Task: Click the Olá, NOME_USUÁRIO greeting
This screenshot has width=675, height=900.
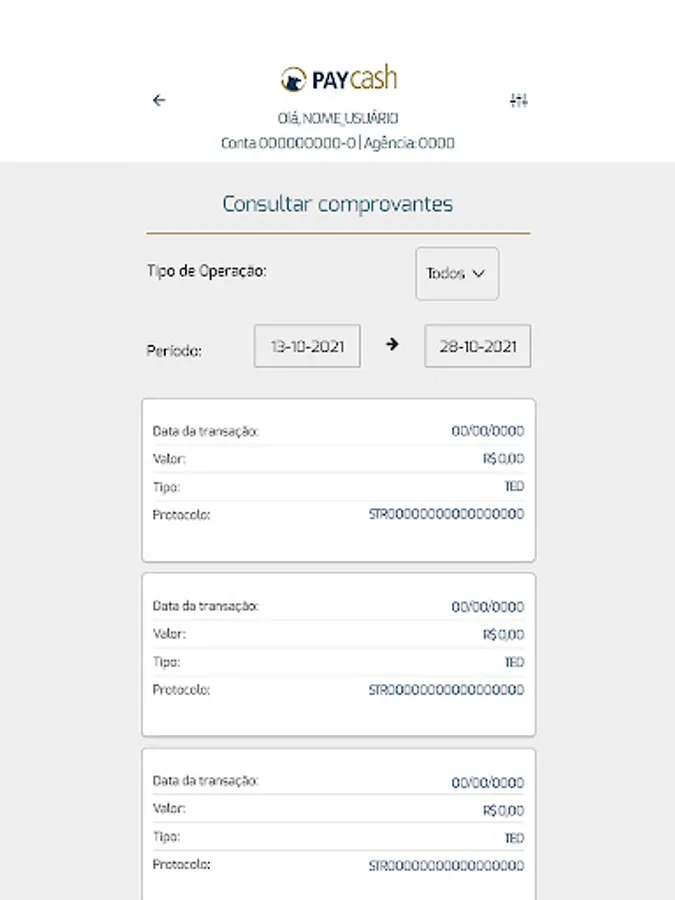Action: tap(338, 119)
